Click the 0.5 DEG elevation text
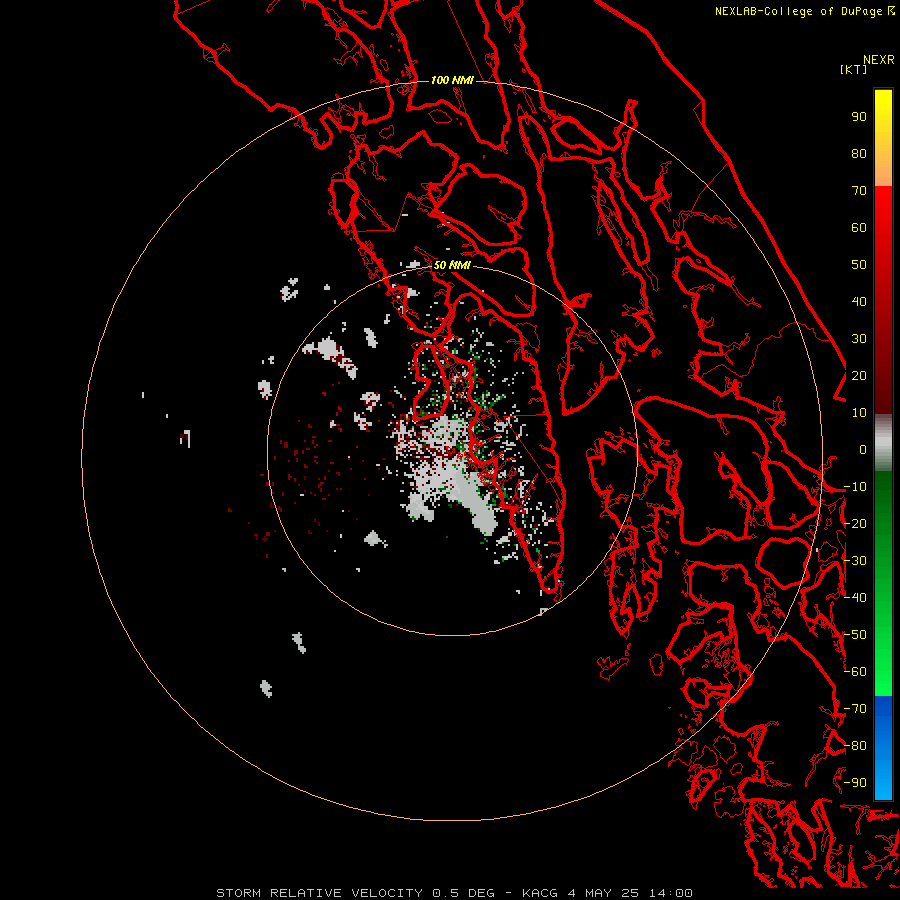This screenshot has width=900, height=900. click(x=463, y=893)
